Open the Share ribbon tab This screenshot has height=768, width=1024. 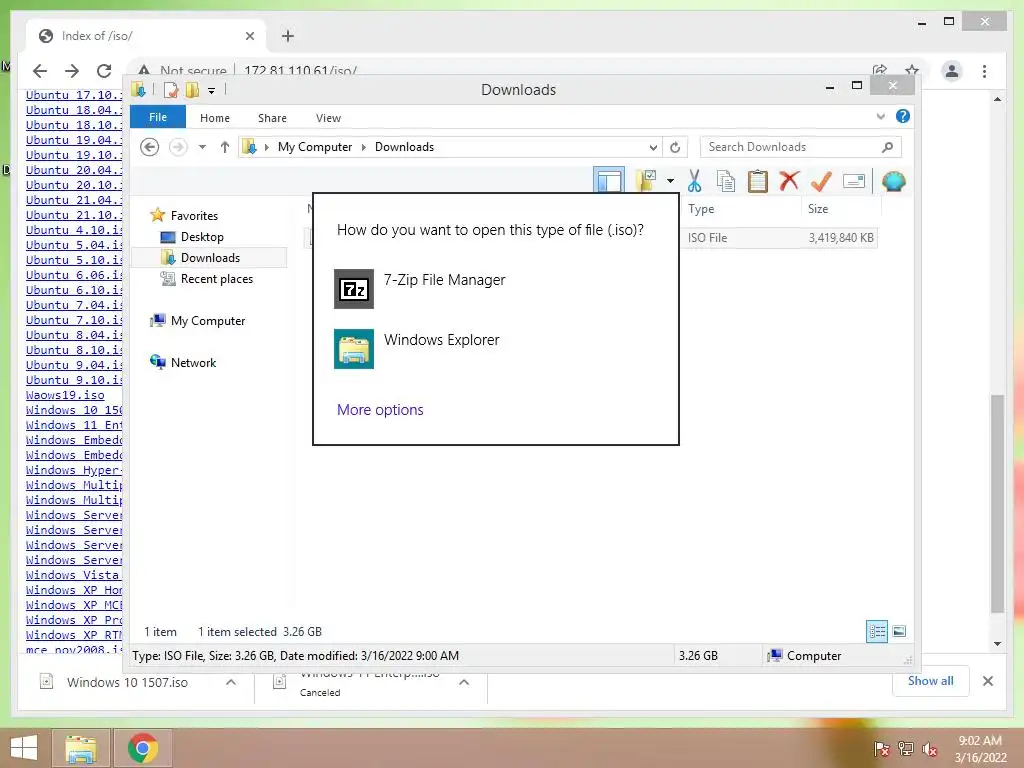(272, 118)
